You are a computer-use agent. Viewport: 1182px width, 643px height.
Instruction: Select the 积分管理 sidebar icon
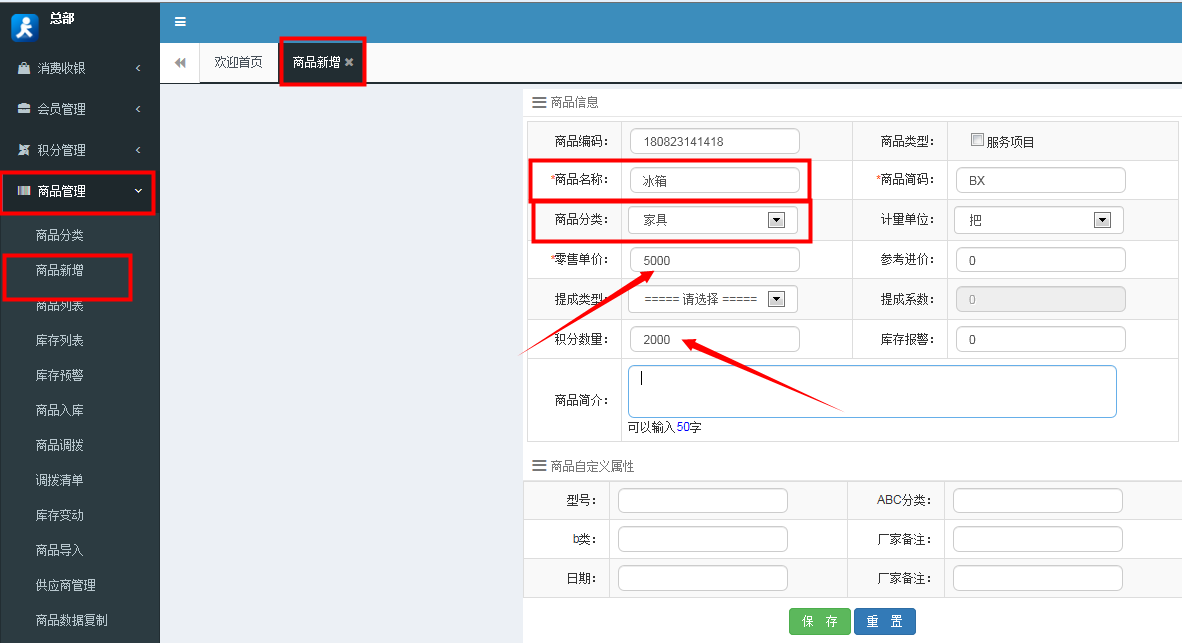click(22, 150)
